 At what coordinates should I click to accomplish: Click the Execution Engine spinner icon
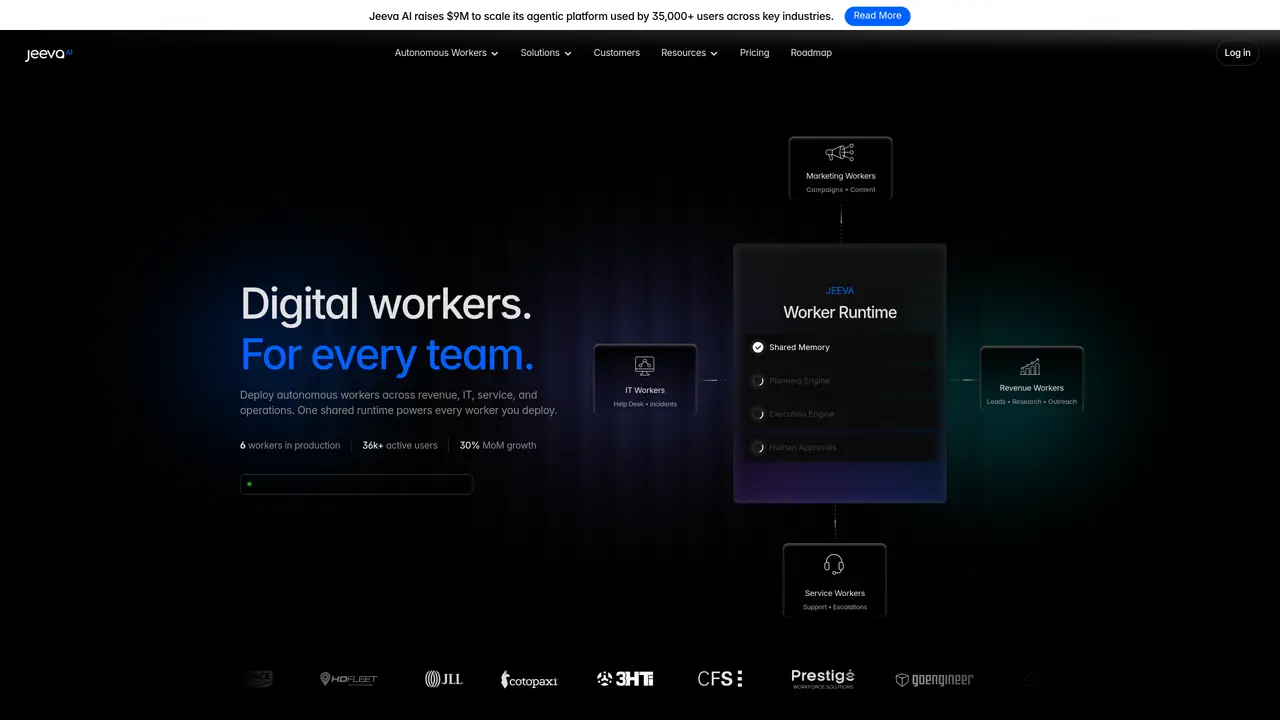coord(758,414)
